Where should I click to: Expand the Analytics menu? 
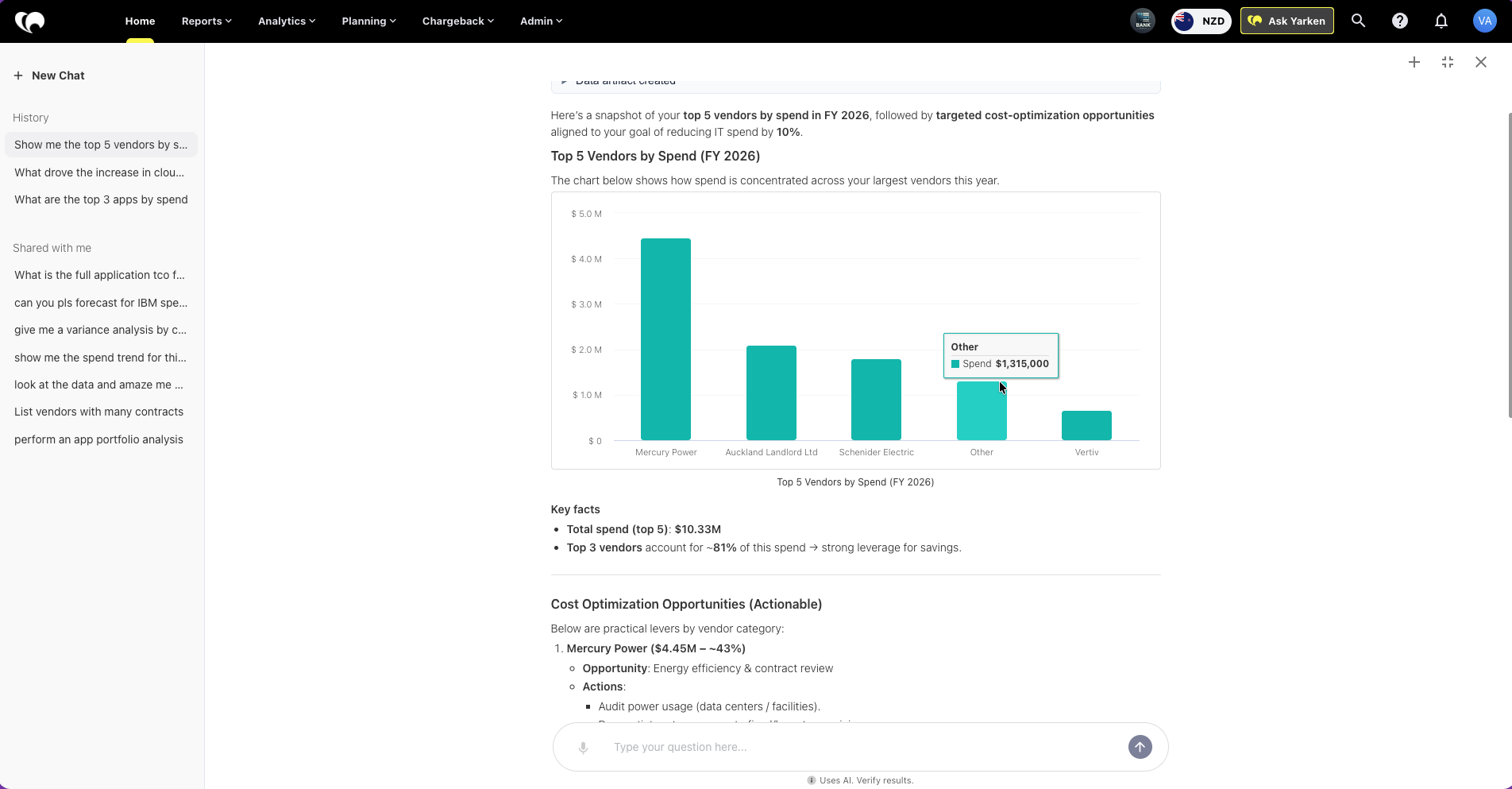[287, 21]
